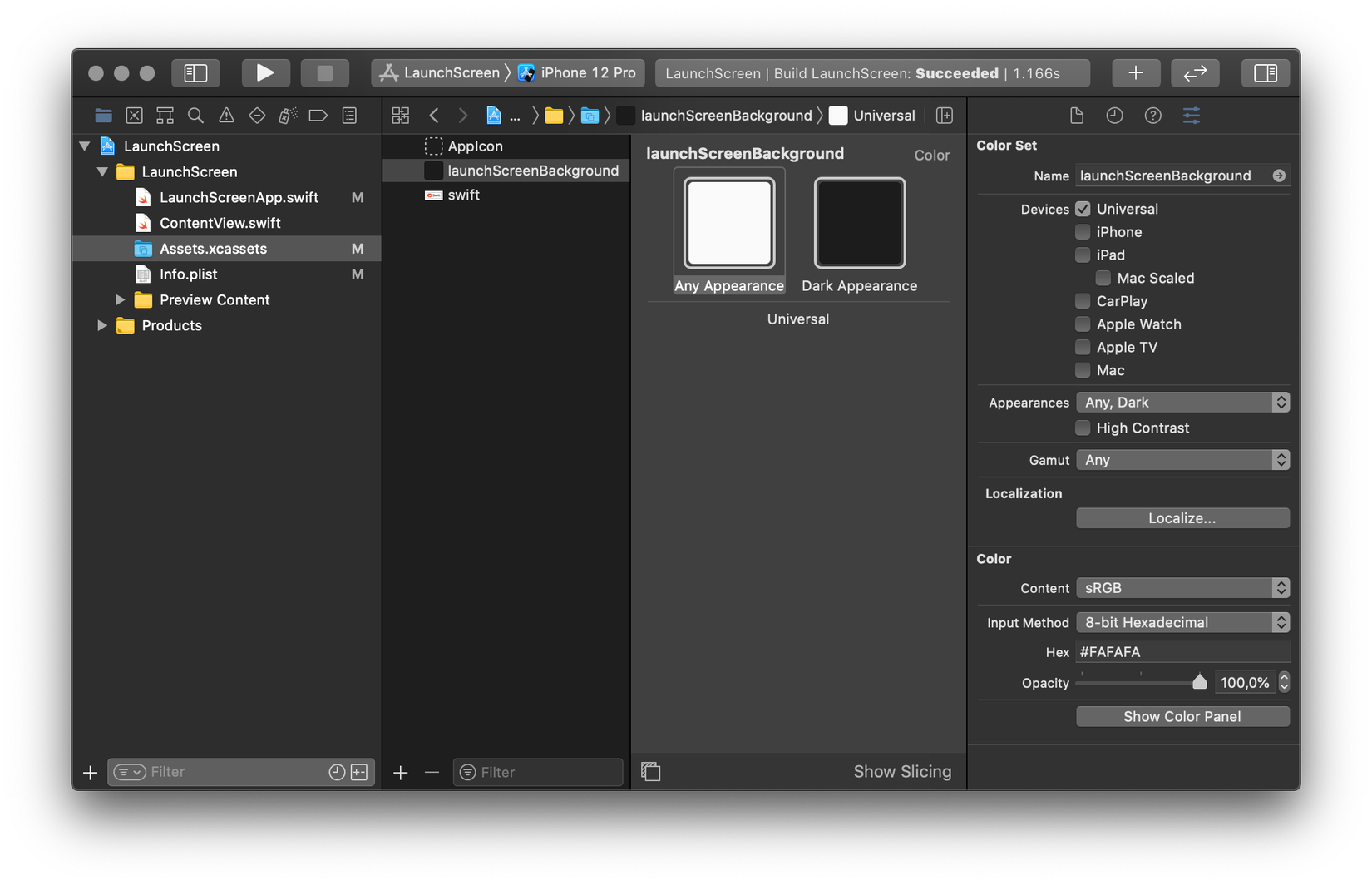
Task: Hide the right inspector panel
Action: (1265, 73)
